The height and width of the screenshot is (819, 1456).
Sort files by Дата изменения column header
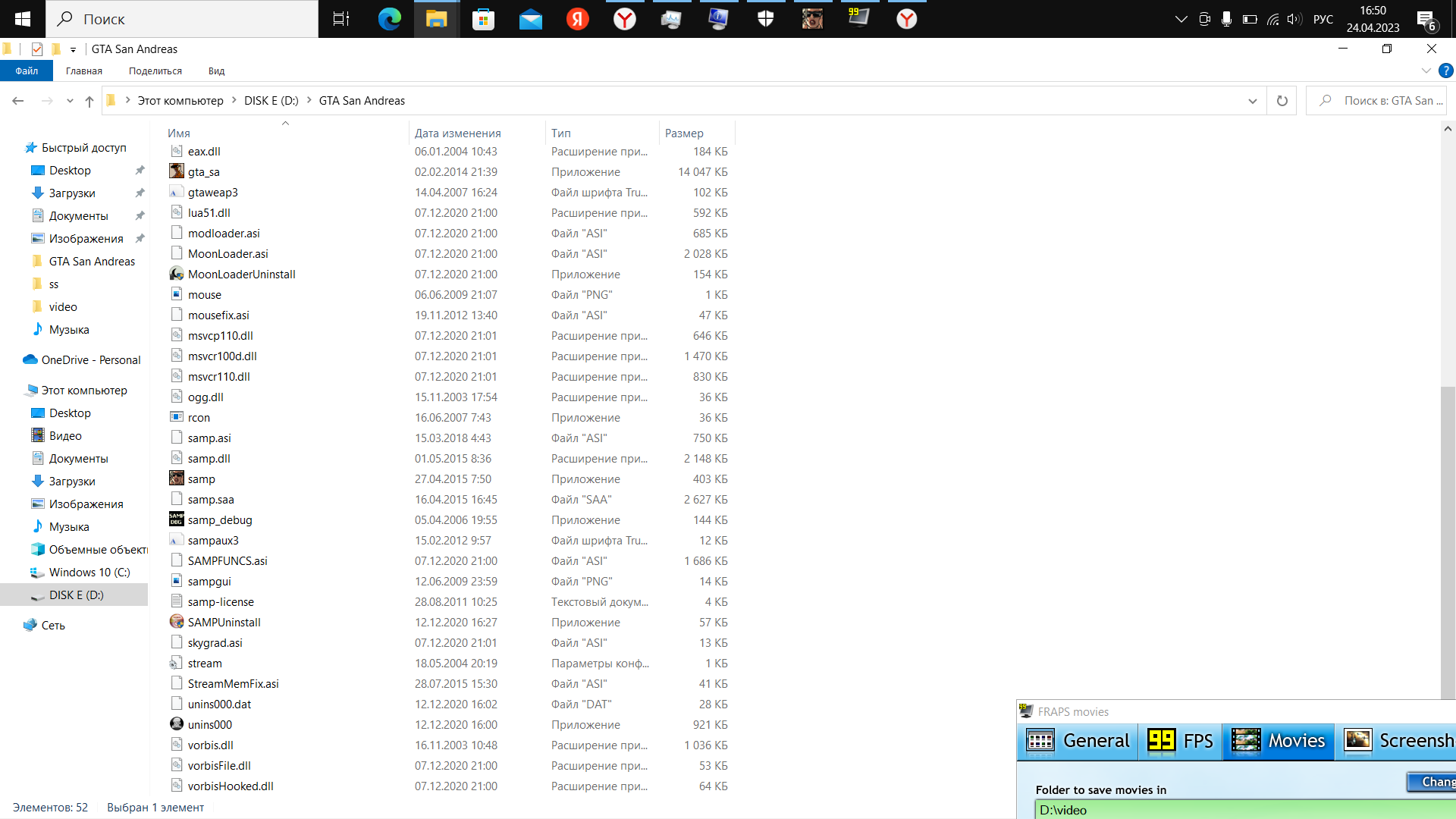pyautogui.click(x=457, y=133)
